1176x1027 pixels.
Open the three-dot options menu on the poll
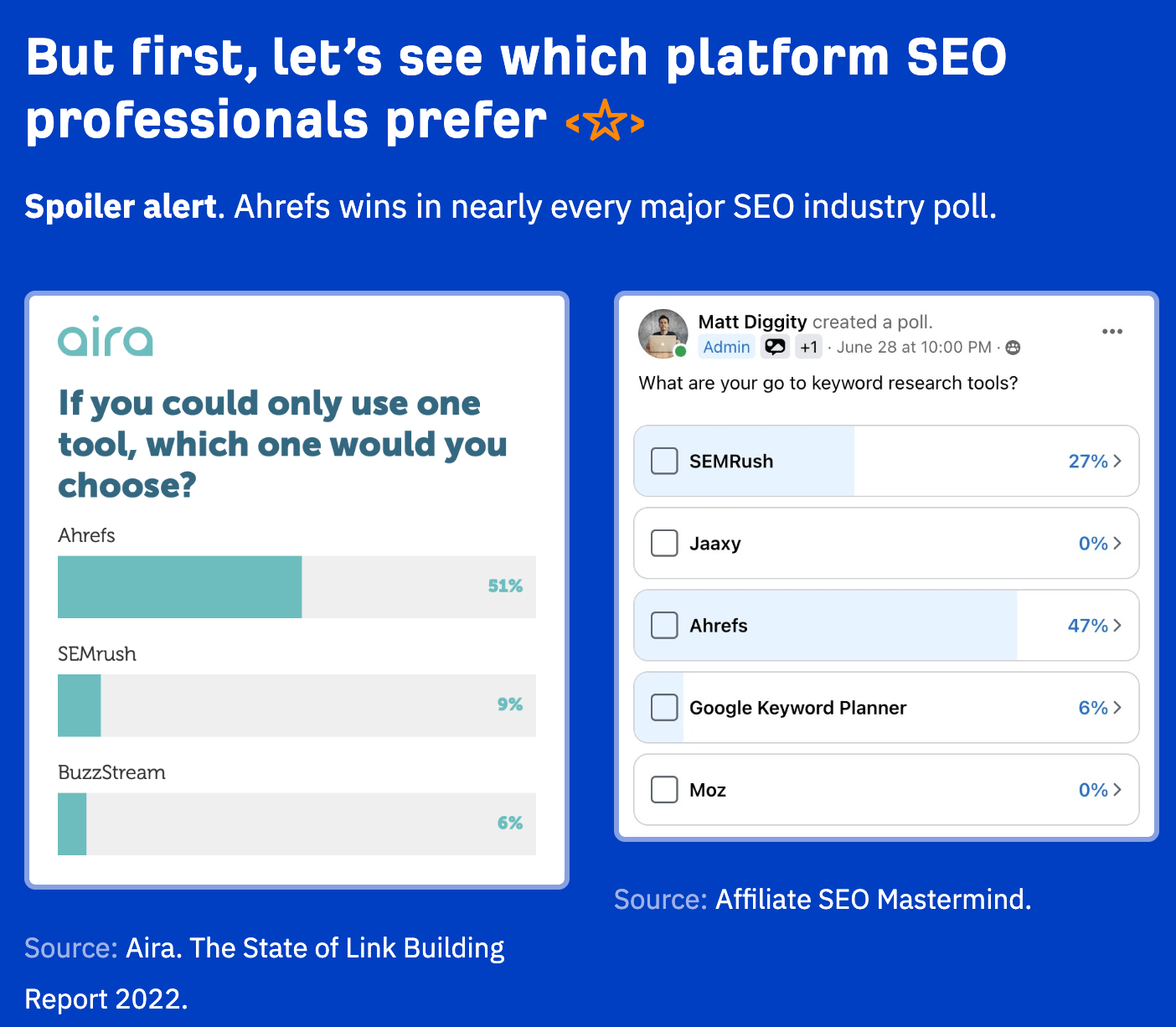click(x=1112, y=331)
